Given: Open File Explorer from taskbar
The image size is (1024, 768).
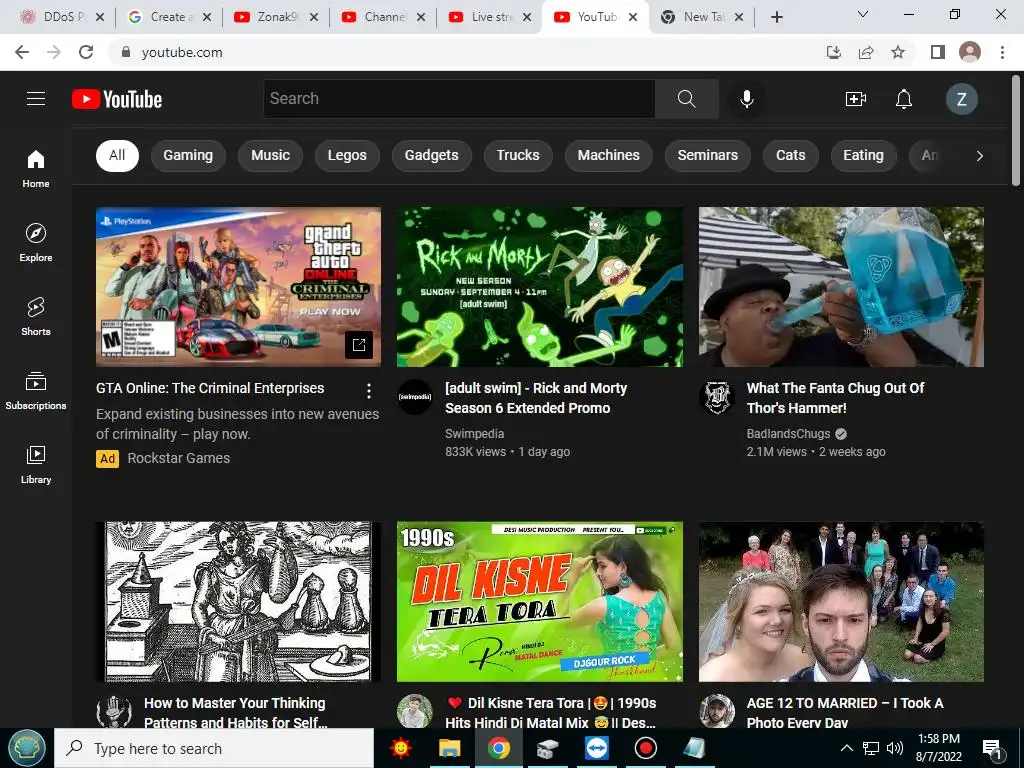Looking at the screenshot, I should click(449, 748).
